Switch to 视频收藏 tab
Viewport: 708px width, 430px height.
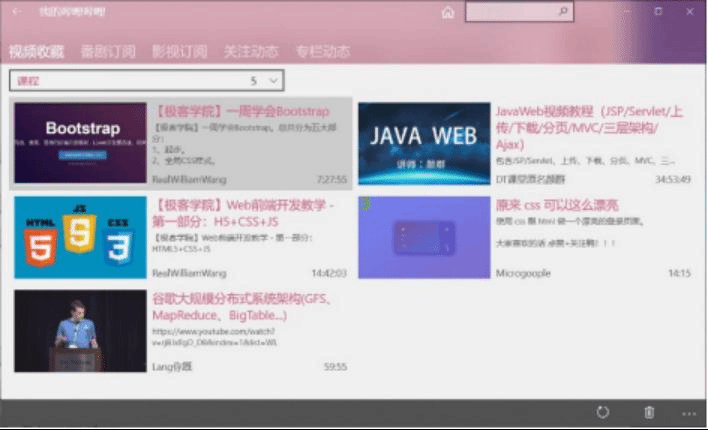[36, 52]
